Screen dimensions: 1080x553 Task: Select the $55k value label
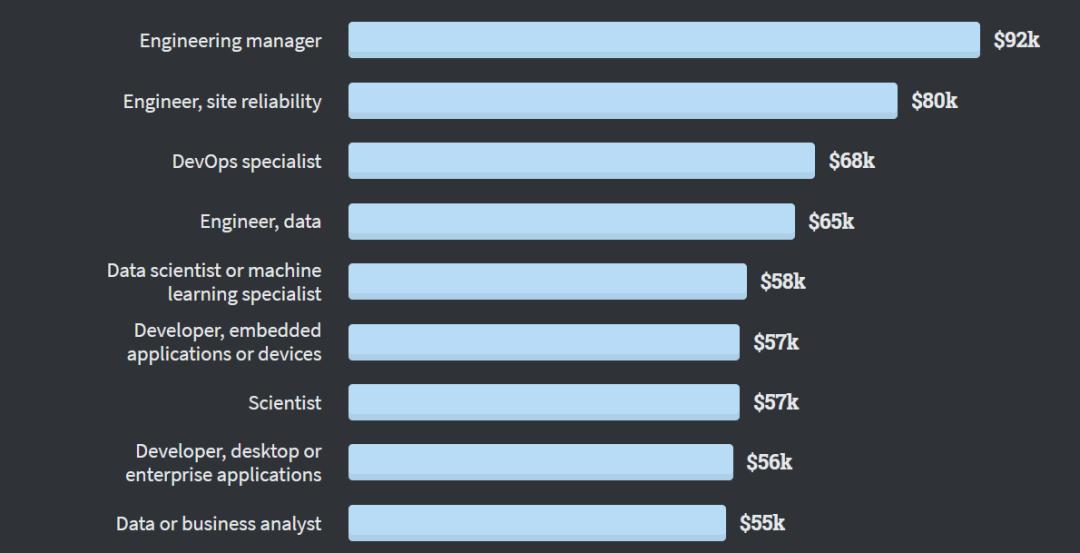coord(762,523)
